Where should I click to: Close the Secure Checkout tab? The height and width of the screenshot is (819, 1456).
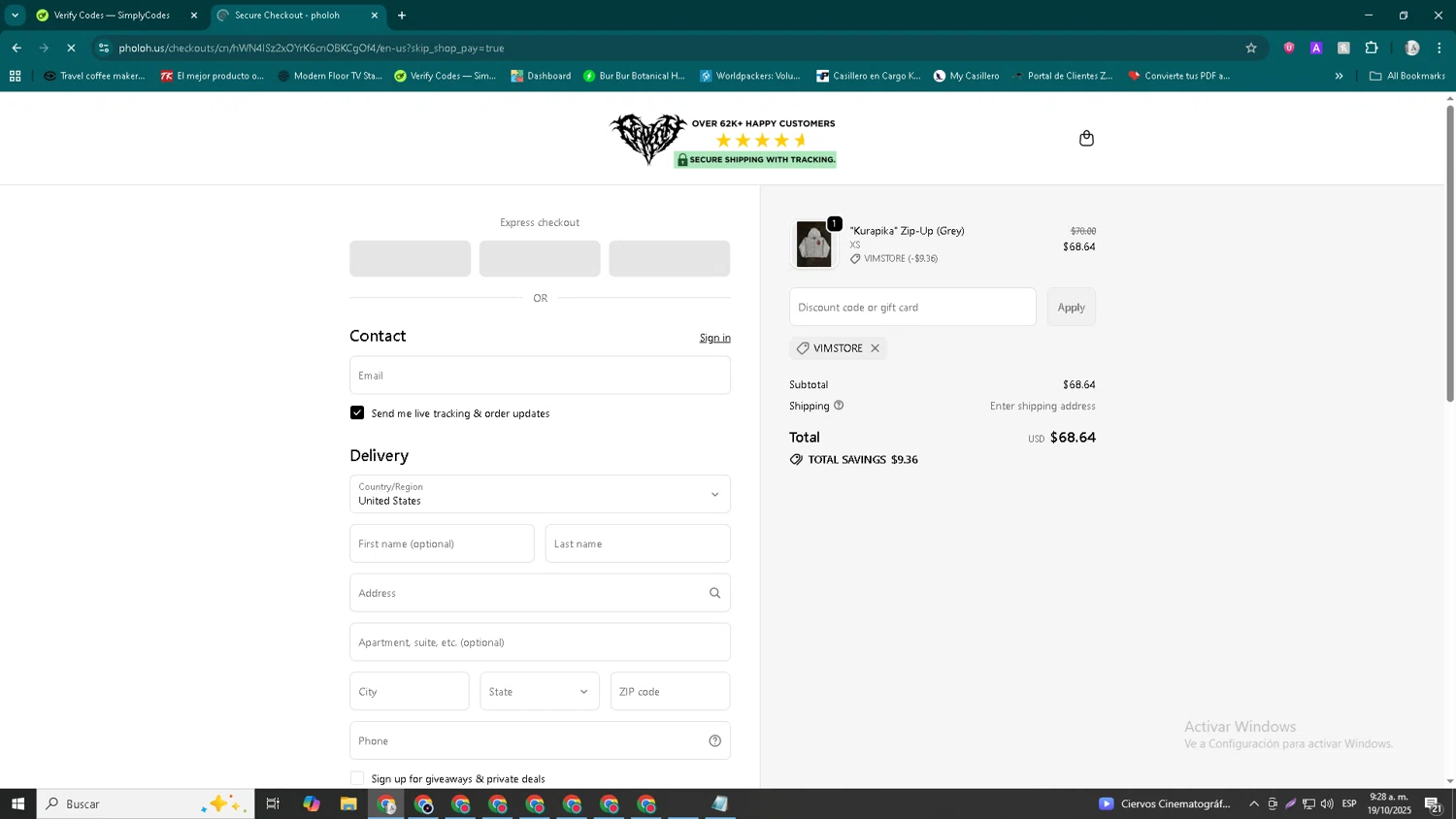pos(375,16)
